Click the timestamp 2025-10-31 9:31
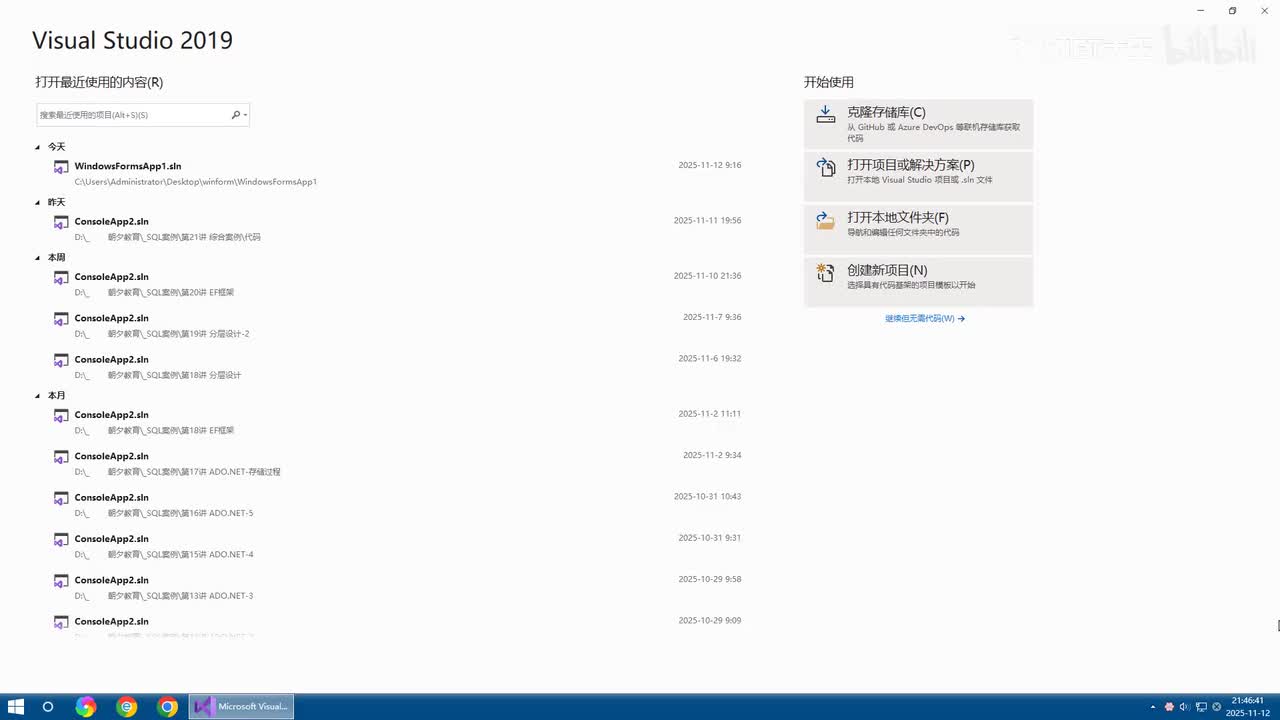 tap(710, 538)
